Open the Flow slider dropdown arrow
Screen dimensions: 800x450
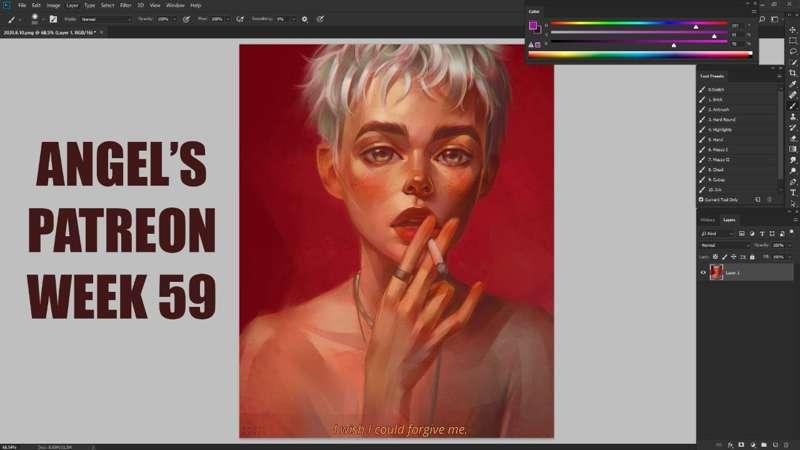[228, 19]
